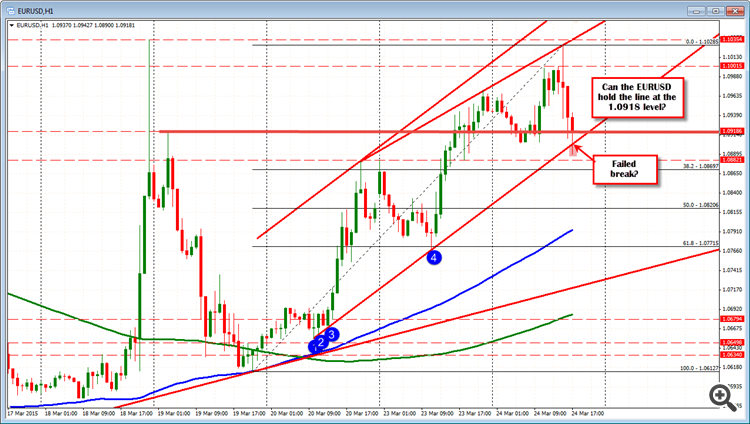Screen dimensions: 750x424
Task: Click the 1.08650 price scale value
Action: click(x=732, y=173)
